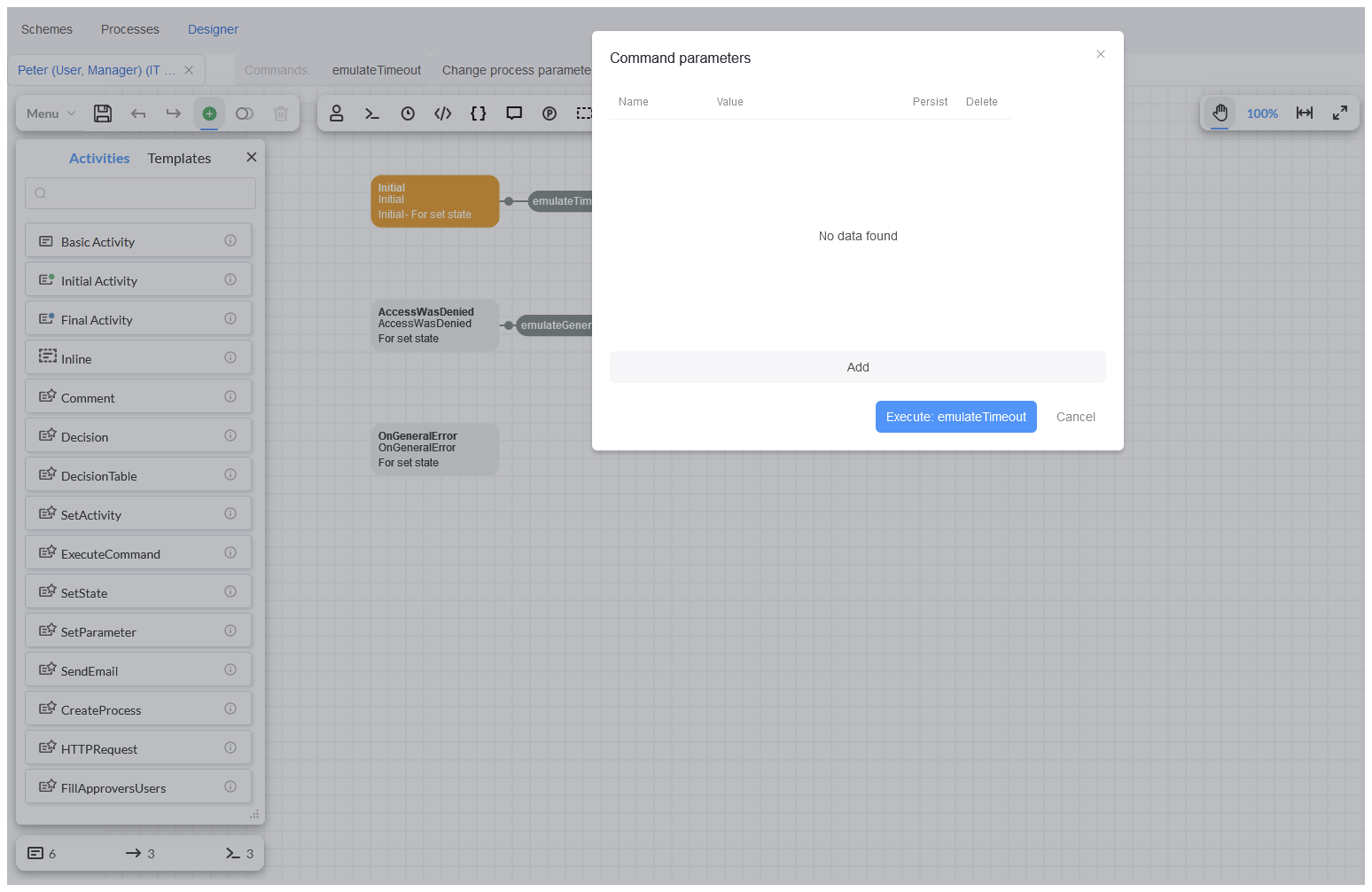Click Execute: emulateTimeout button
The width and height of the screenshot is (1372, 892).
[x=956, y=417]
